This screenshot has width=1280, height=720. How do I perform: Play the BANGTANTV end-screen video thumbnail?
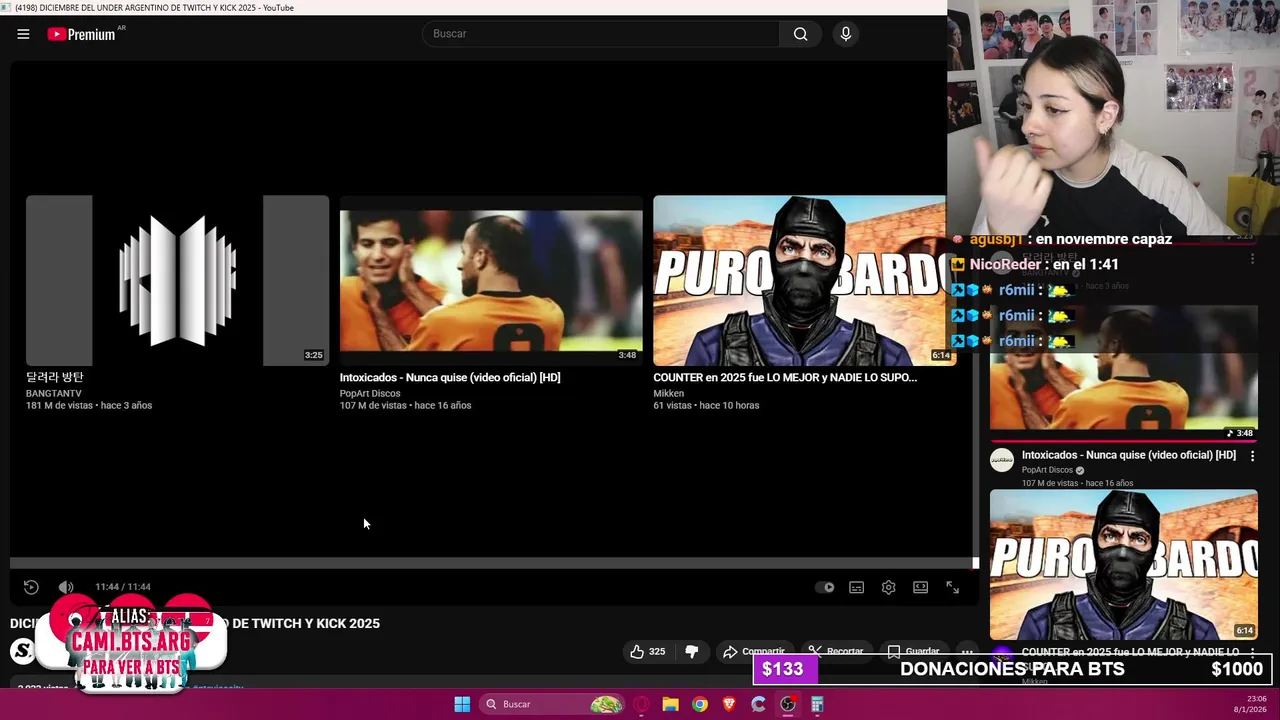177,280
